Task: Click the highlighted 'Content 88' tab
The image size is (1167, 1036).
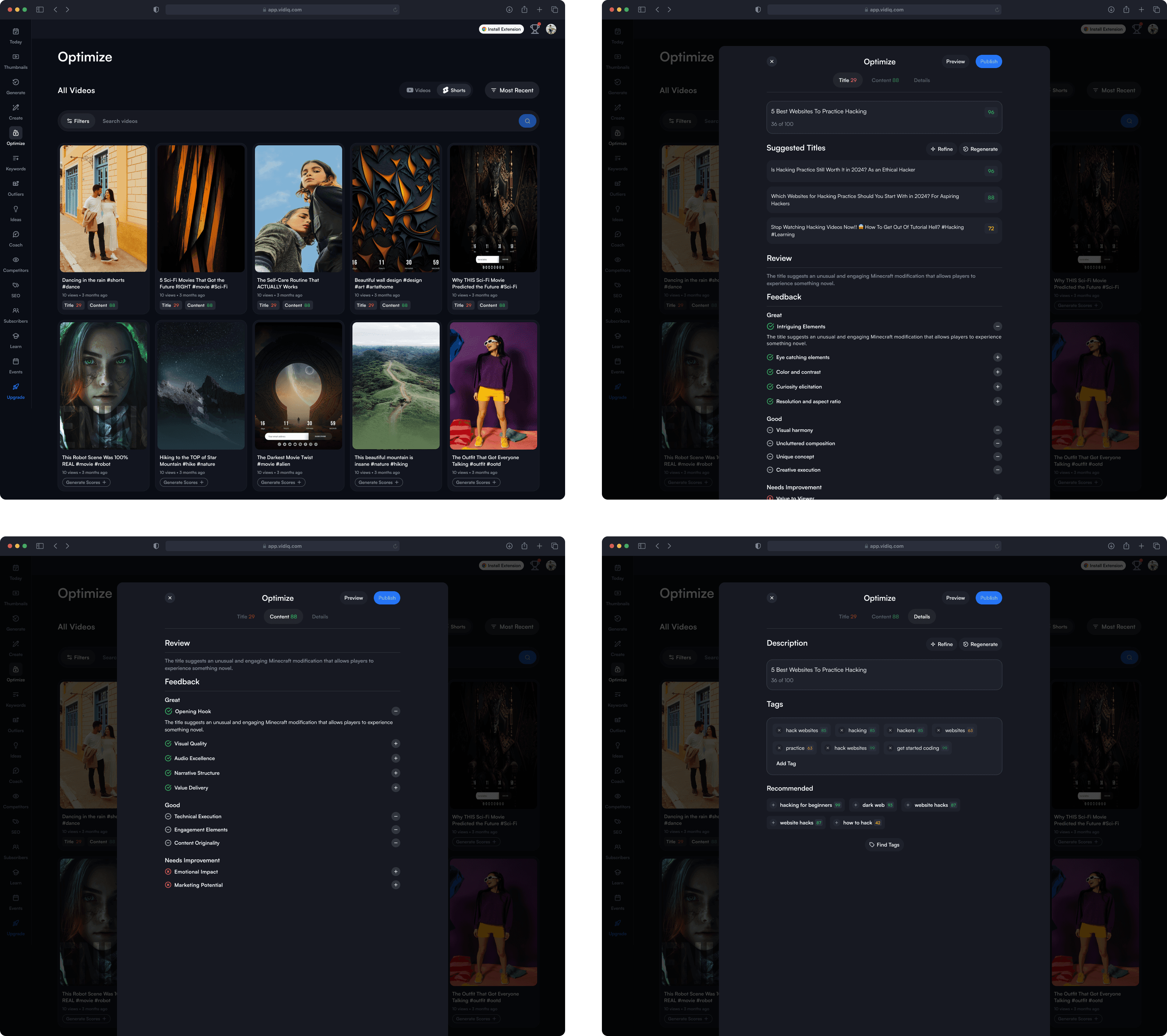Action: click(x=283, y=617)
